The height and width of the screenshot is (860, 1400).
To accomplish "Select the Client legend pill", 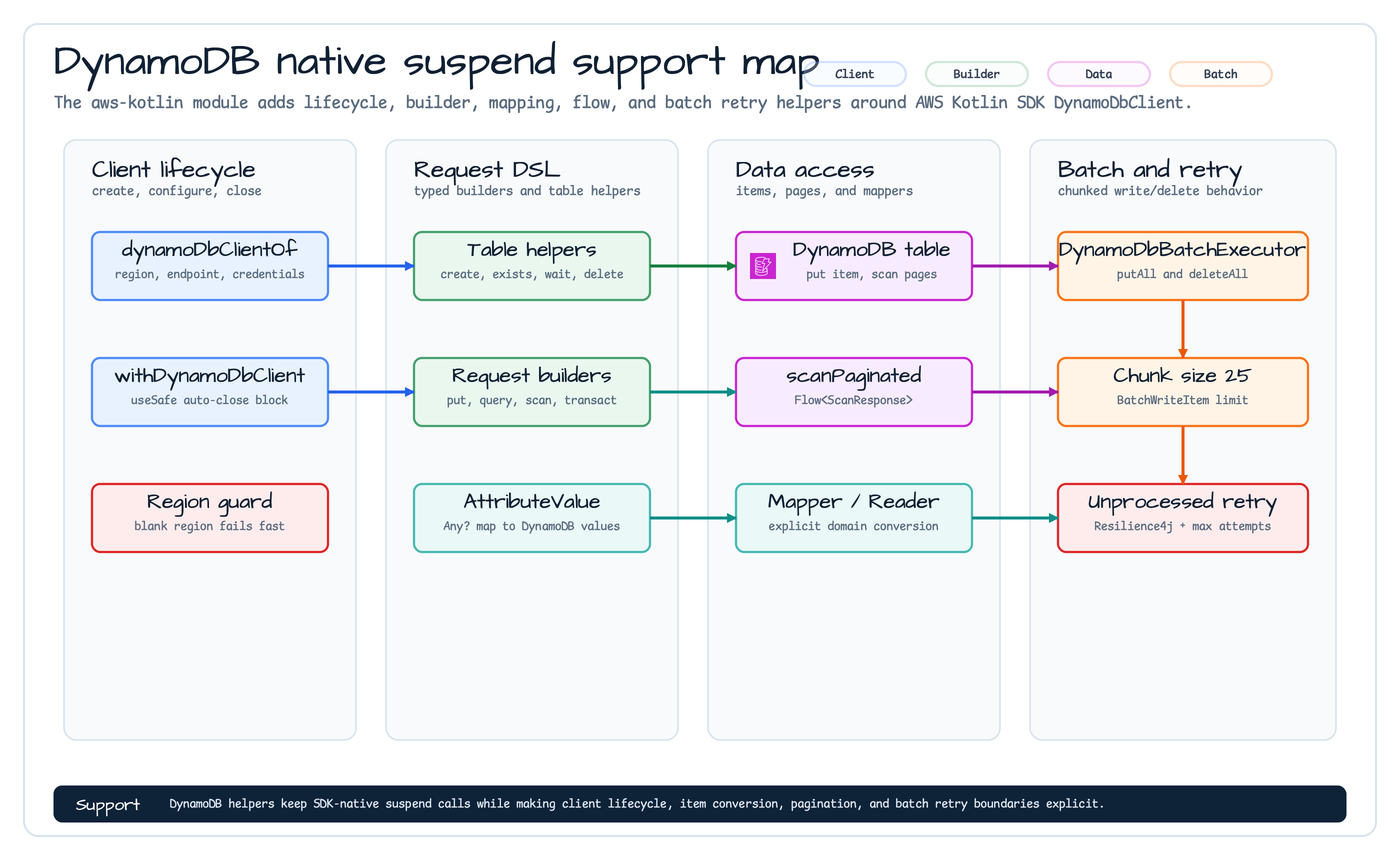I will [x=854, y=74].
